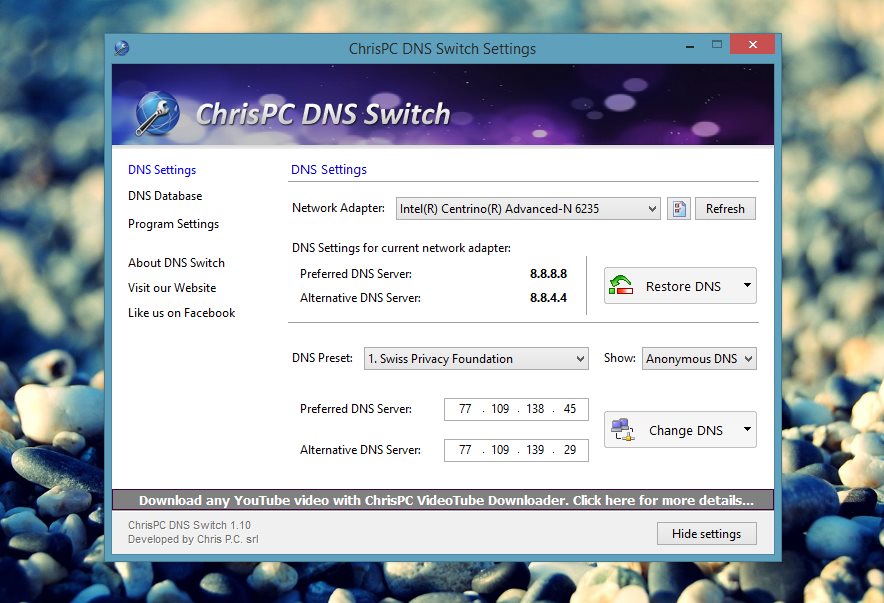Maximize the ChrisPC DNS Switch window
Viewport: 884px width, 603px height.
pyautogui.click(x=717, y=45)
